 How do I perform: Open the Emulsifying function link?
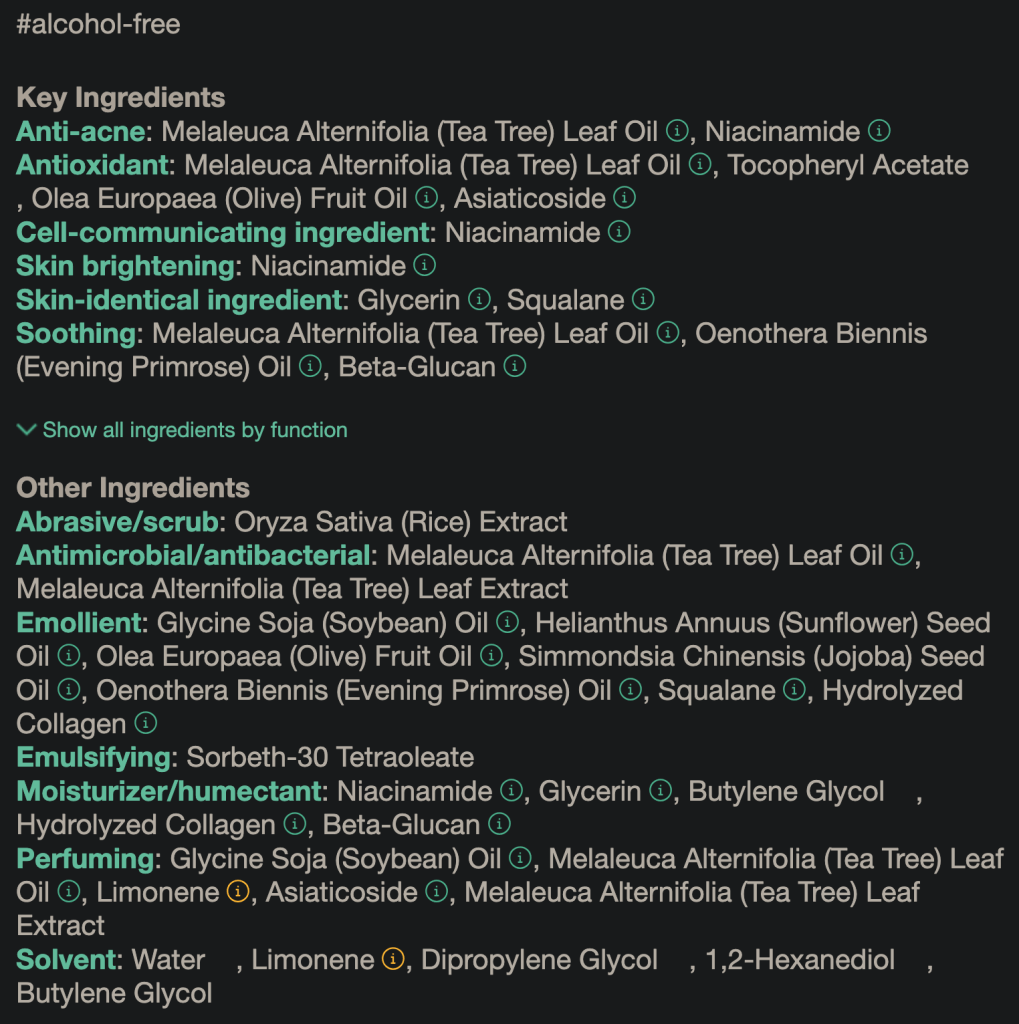pyautogui.click(x=94, y=757)
